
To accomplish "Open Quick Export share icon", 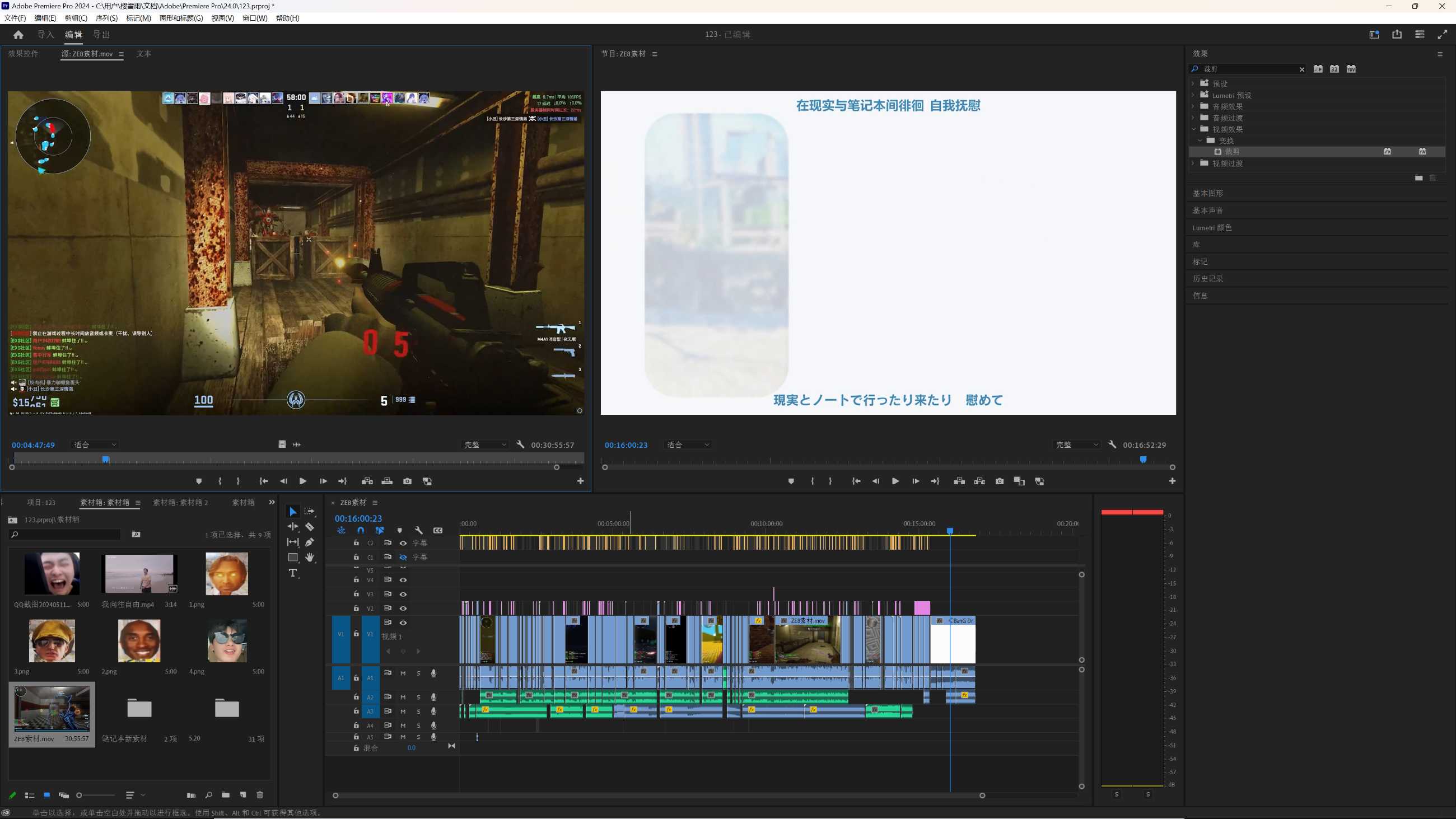I will coord(1397,35).
